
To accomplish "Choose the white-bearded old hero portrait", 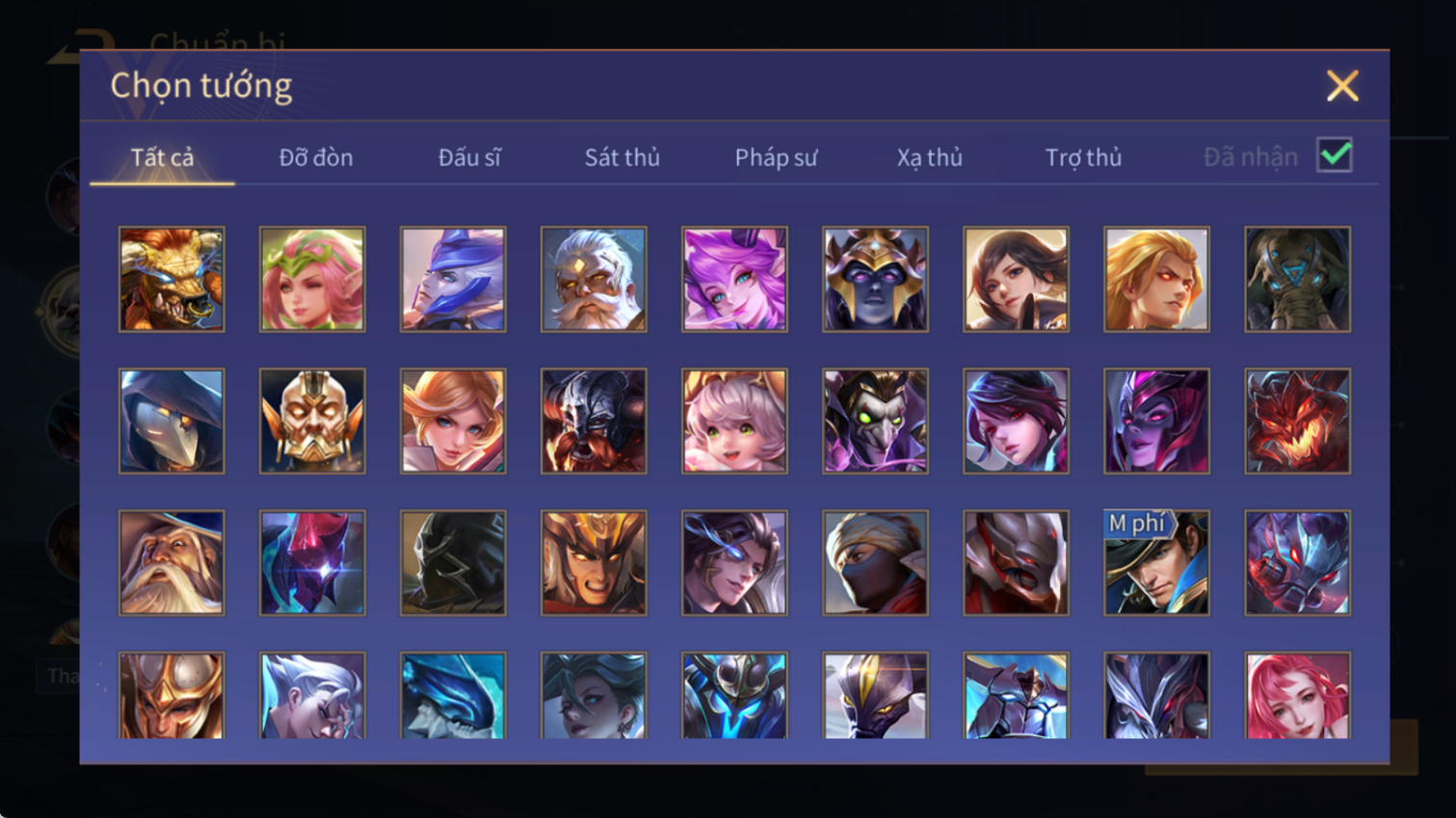I will (x=594, y=279).
